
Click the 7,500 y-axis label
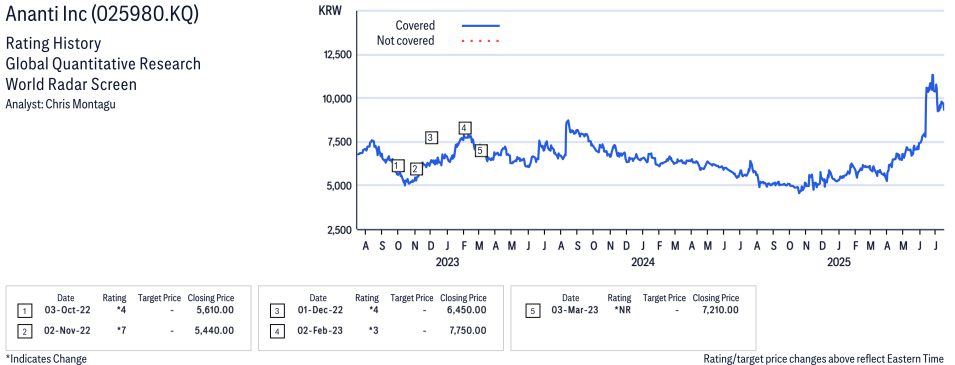[339, 142]
